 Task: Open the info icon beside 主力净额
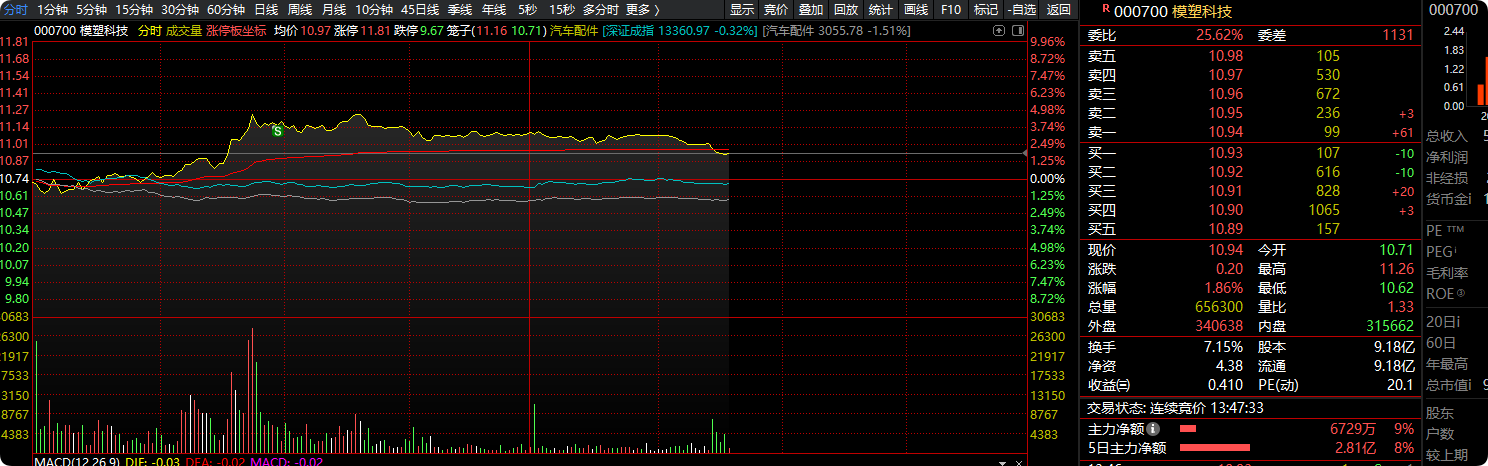tap(1153, 428)
